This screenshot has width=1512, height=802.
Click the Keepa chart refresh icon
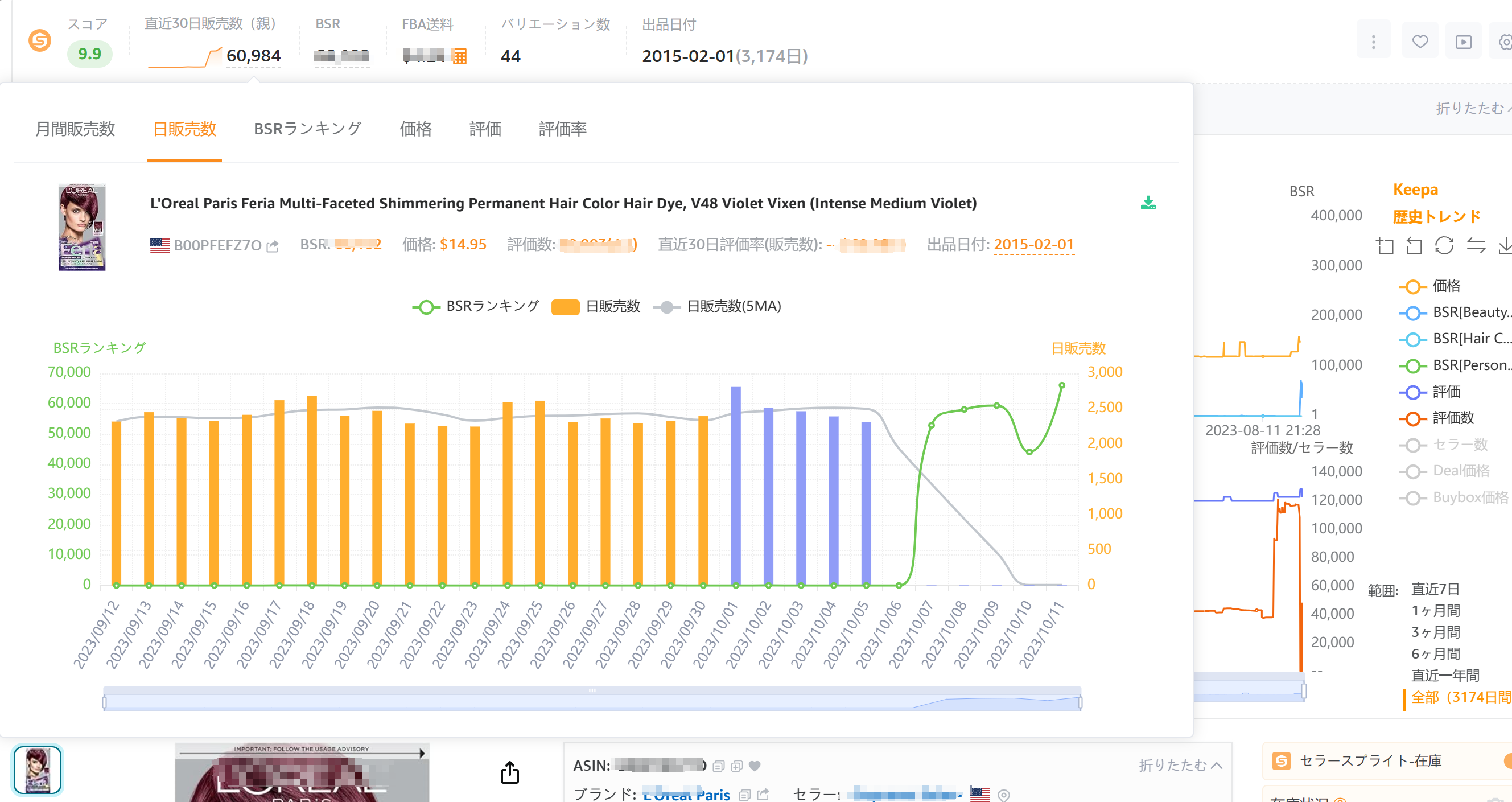pyautogui.click(x=1444, y=245)
